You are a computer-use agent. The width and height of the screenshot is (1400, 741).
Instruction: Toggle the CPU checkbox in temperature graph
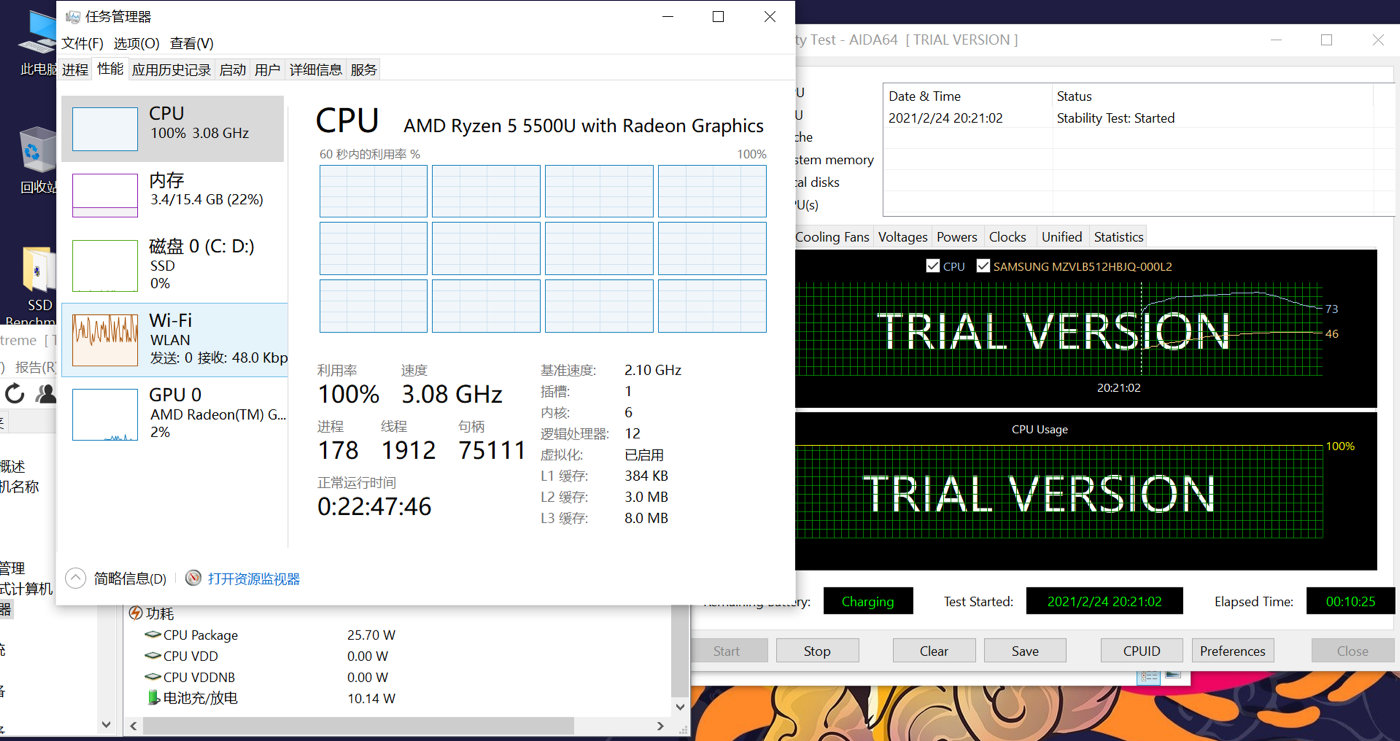(x=933, y=266)
